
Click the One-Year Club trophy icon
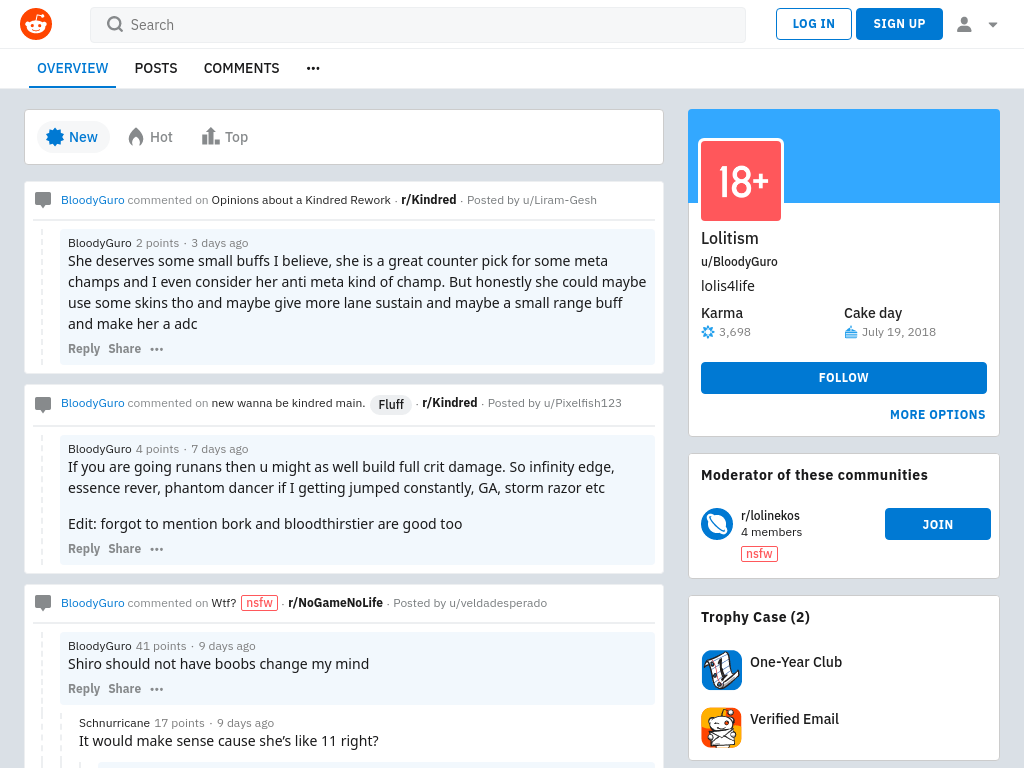click(722, 670)
